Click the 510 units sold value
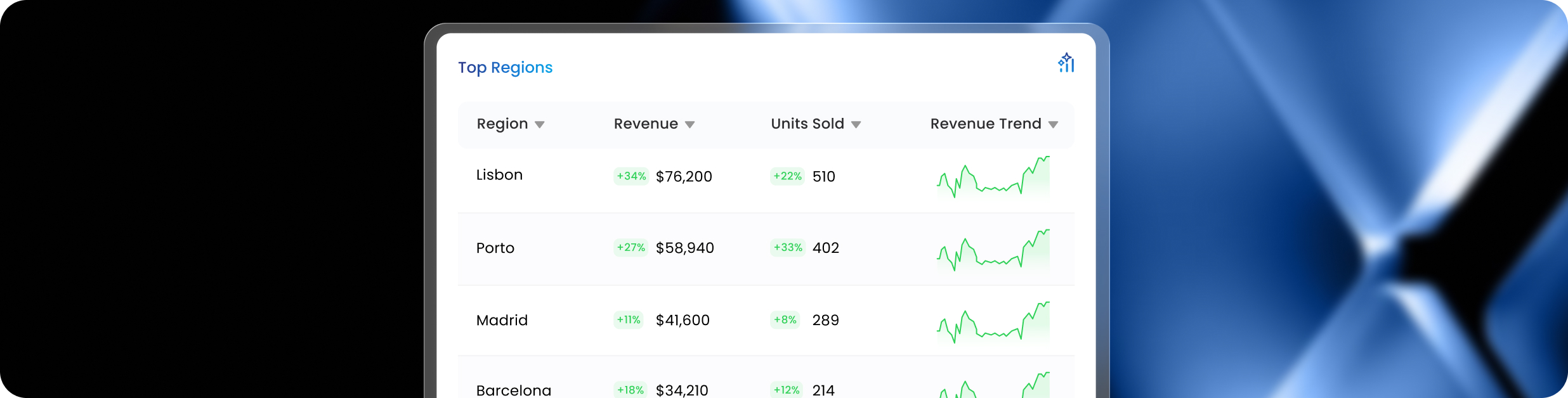The image size is (1568, 398). (x=824, y=177)
